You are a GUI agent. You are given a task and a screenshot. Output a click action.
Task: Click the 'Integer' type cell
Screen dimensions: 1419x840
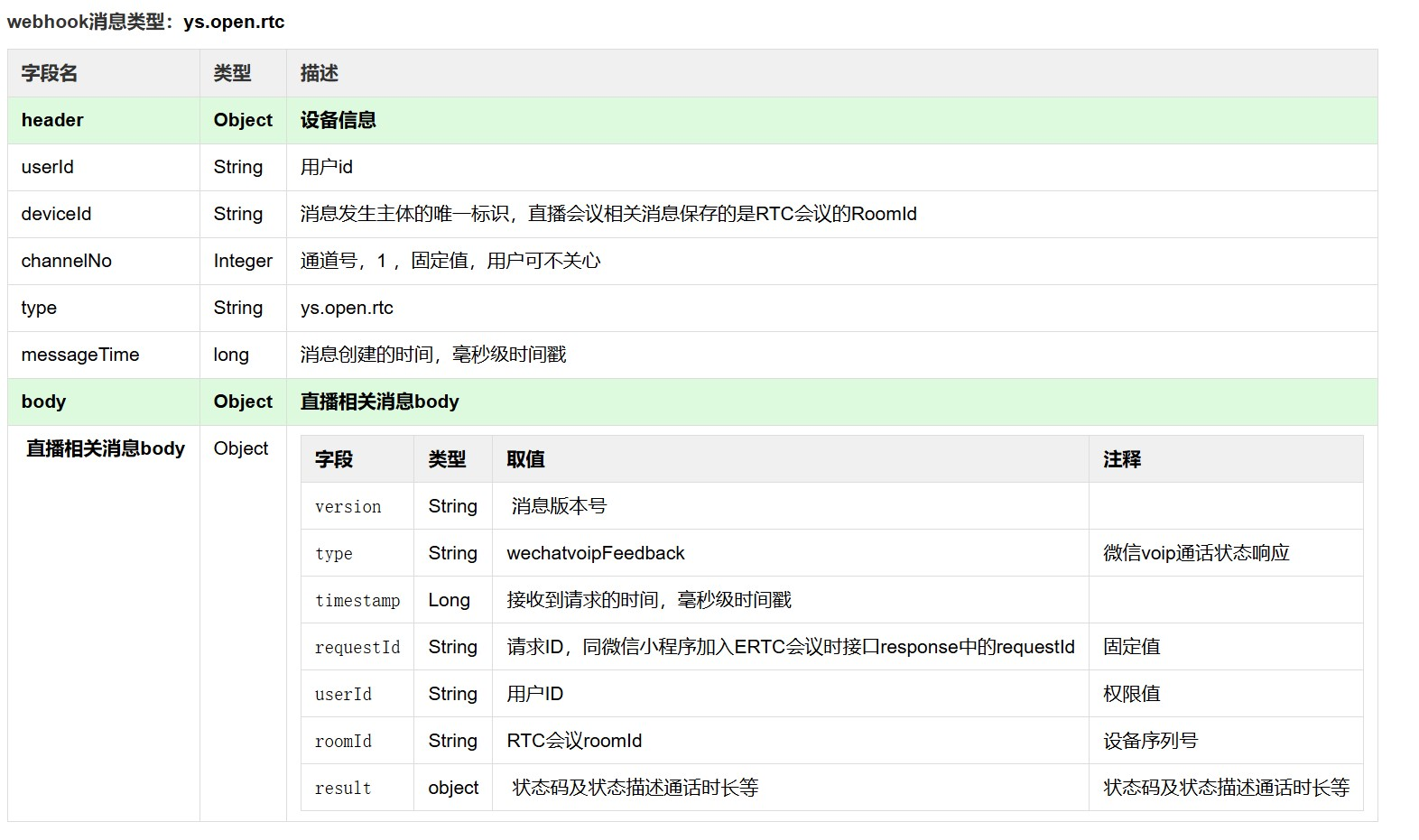(x=243, y=261)
